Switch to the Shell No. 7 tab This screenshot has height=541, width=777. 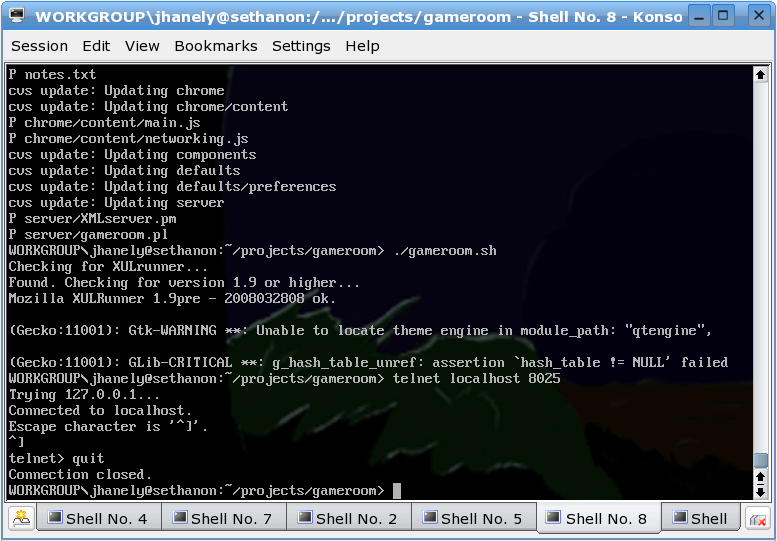[223, 518]
